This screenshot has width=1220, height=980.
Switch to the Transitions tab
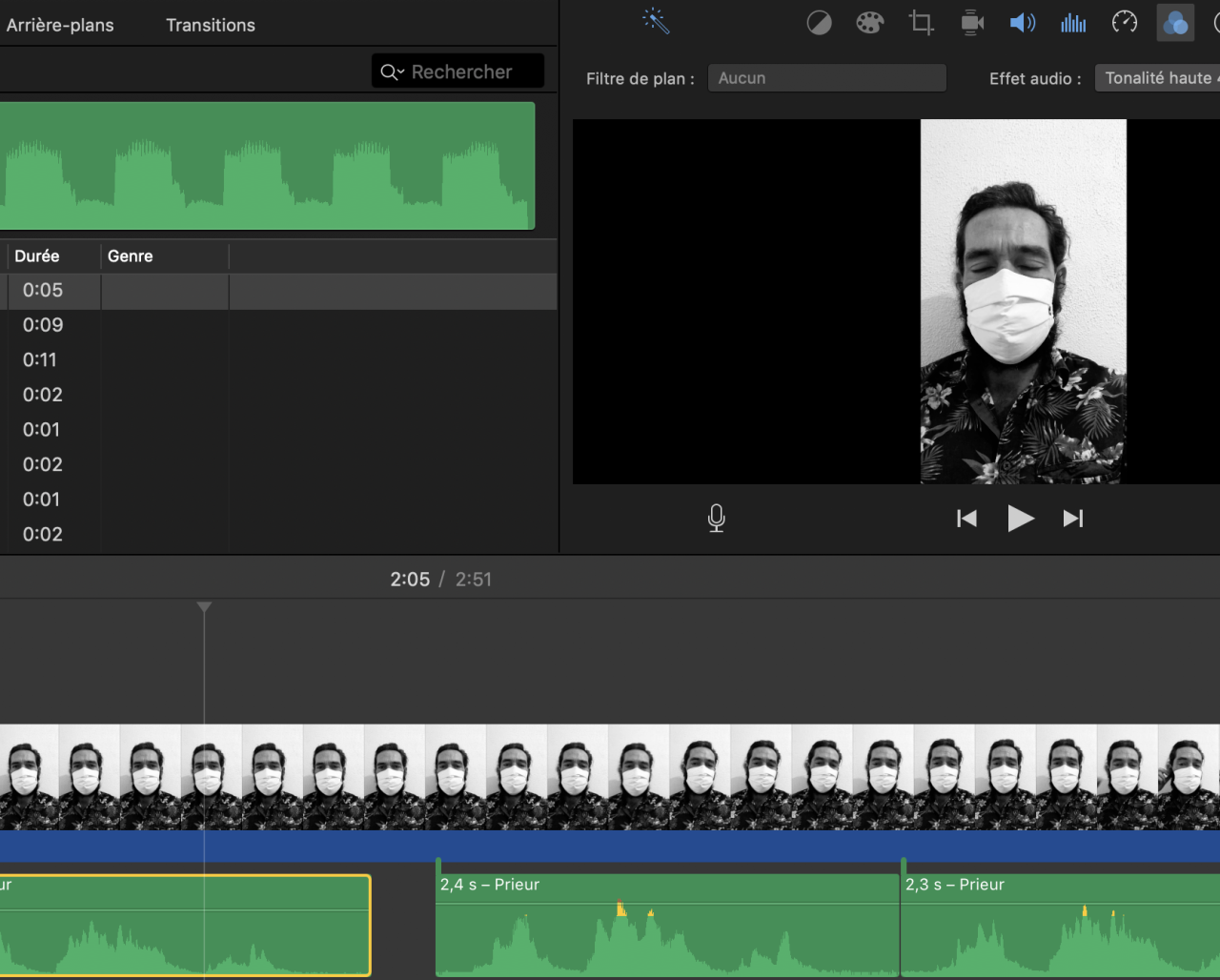(211, 26)
